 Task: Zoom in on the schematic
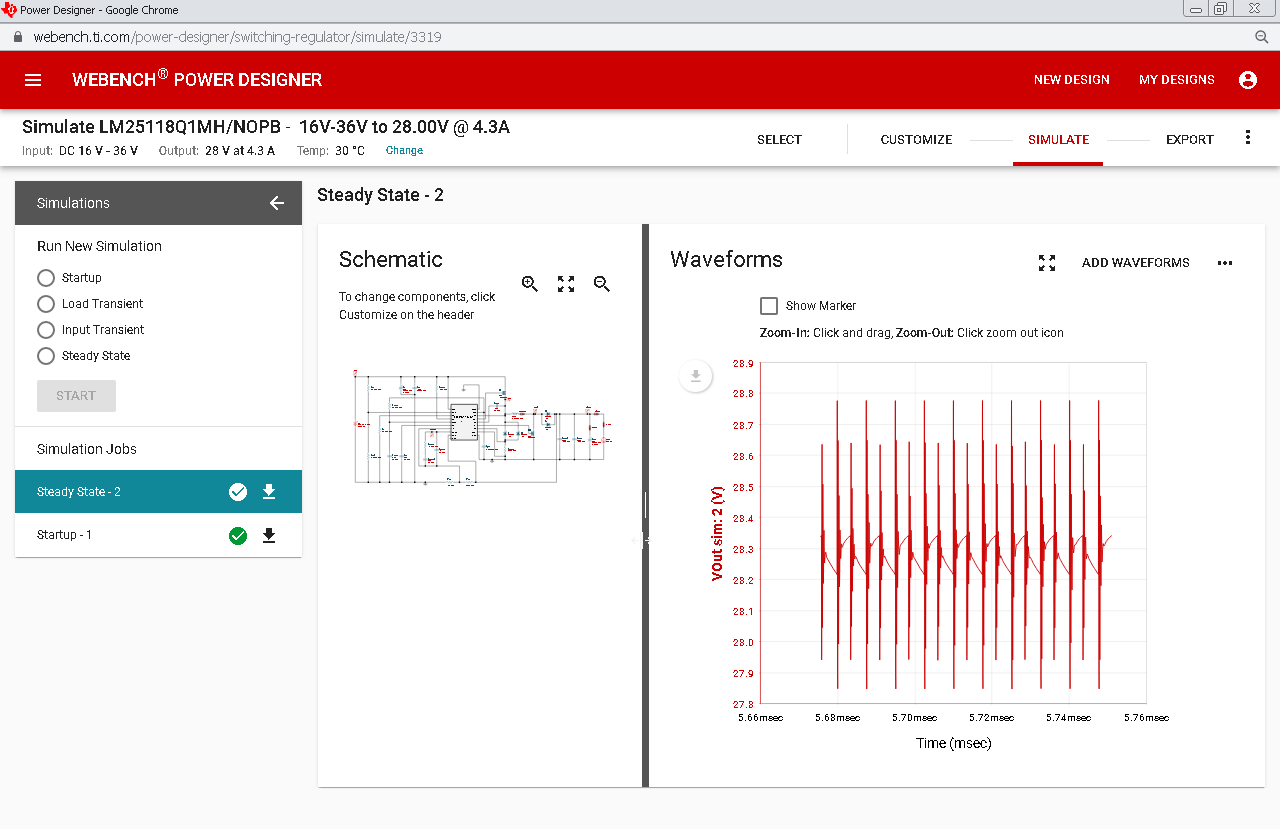tap(530, 284)
